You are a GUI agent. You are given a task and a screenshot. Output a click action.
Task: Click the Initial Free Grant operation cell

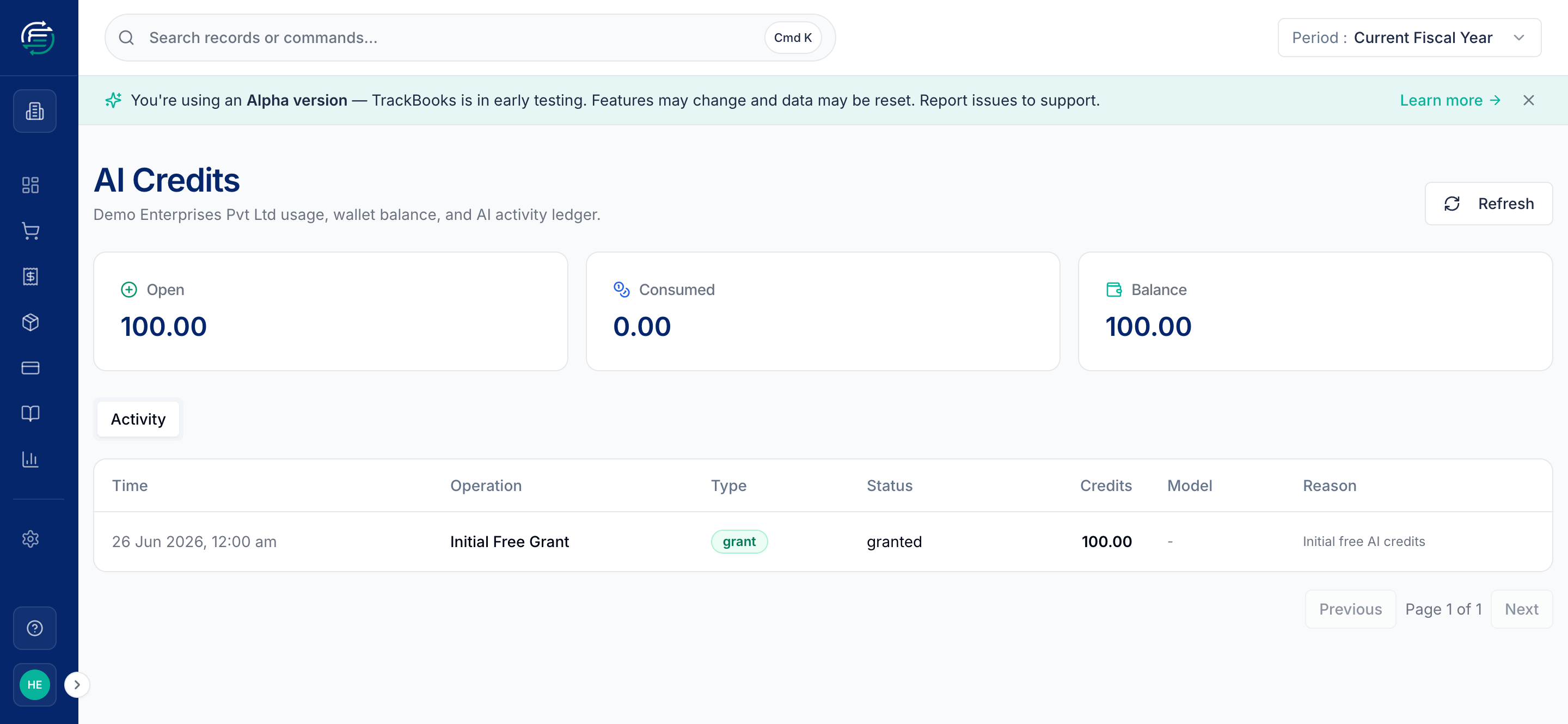[x=510, y=542]
